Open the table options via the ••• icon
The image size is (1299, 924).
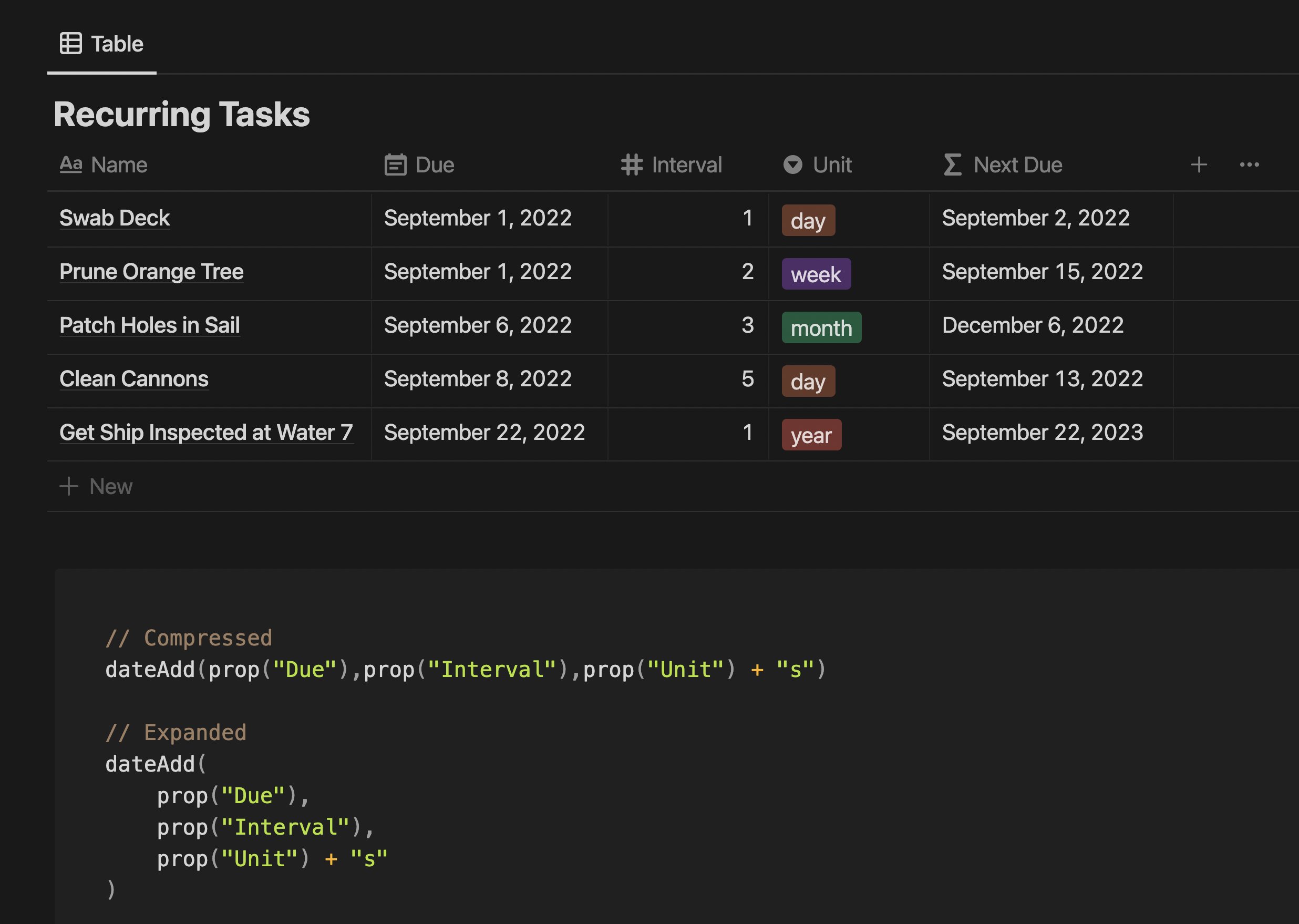click(x=1249, y=165)
